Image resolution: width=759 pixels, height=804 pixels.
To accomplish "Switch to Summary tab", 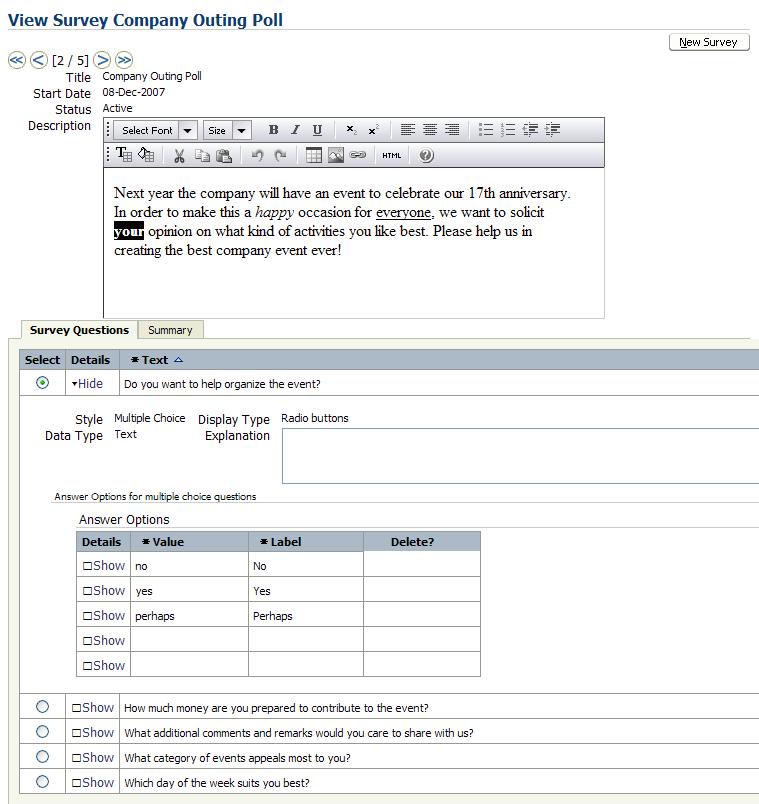I will point(170,330).
